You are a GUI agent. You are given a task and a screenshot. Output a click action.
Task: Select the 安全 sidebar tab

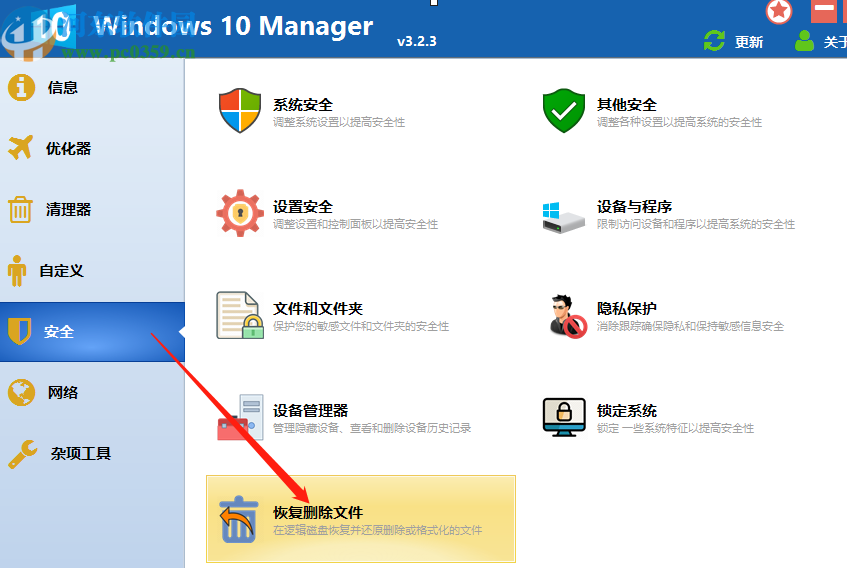tap(92, 332)
